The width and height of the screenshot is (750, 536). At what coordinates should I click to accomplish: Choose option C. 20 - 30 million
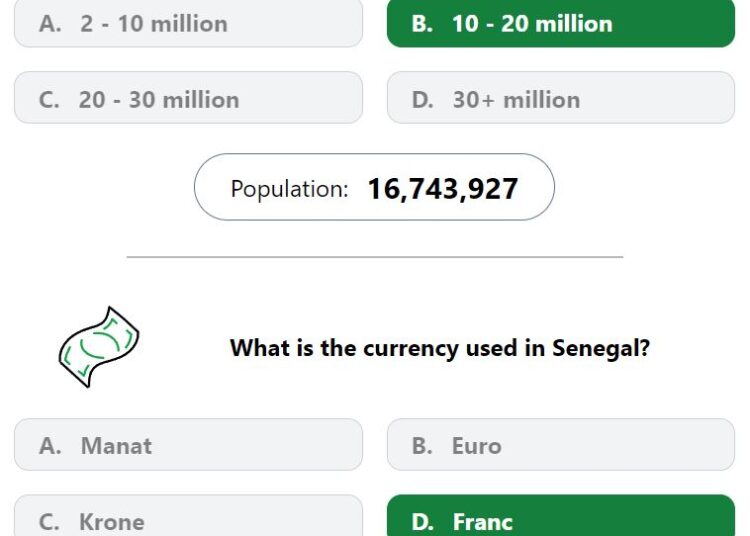(x=188, y=98)
